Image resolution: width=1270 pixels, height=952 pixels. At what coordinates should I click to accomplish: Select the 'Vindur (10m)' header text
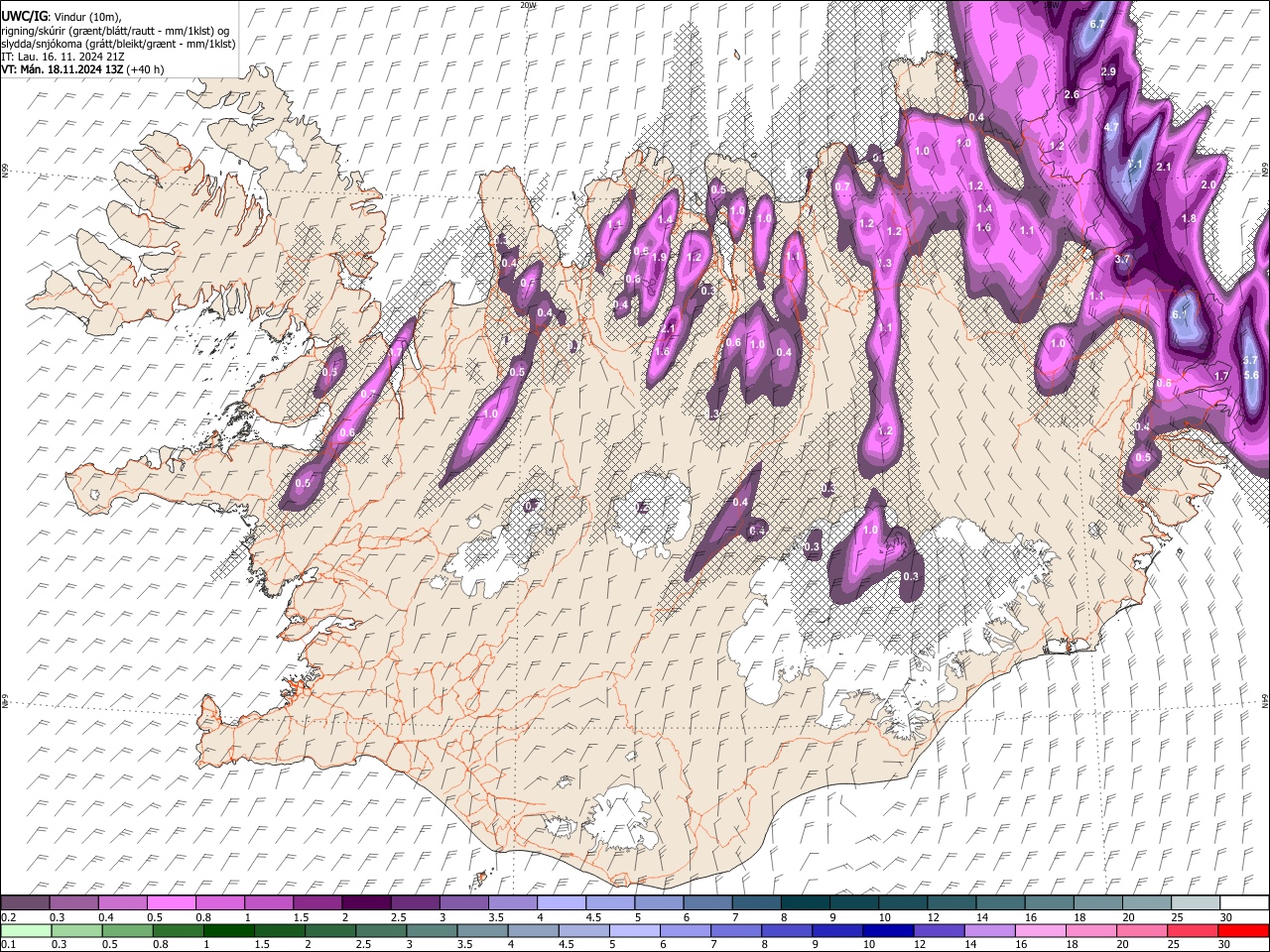pyautogui.click(x=86, y=17)
